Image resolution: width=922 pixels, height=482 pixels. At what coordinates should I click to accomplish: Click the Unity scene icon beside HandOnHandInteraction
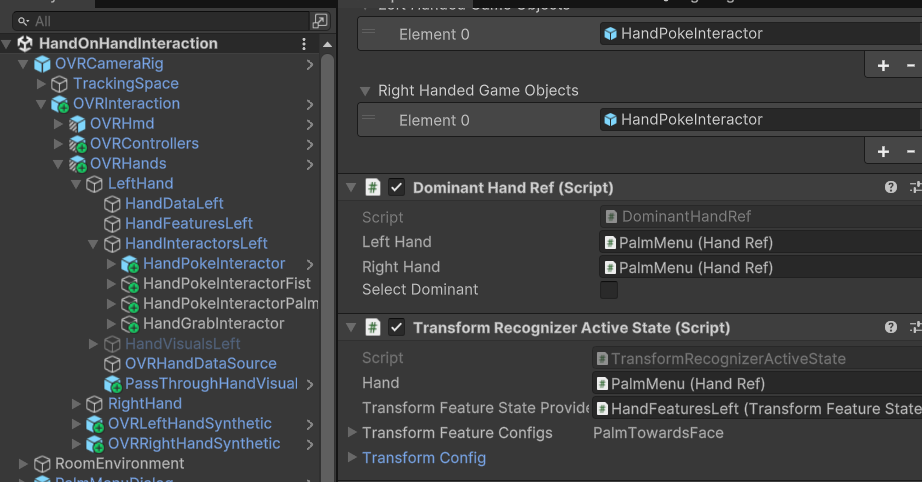click(x=25, y=43)
